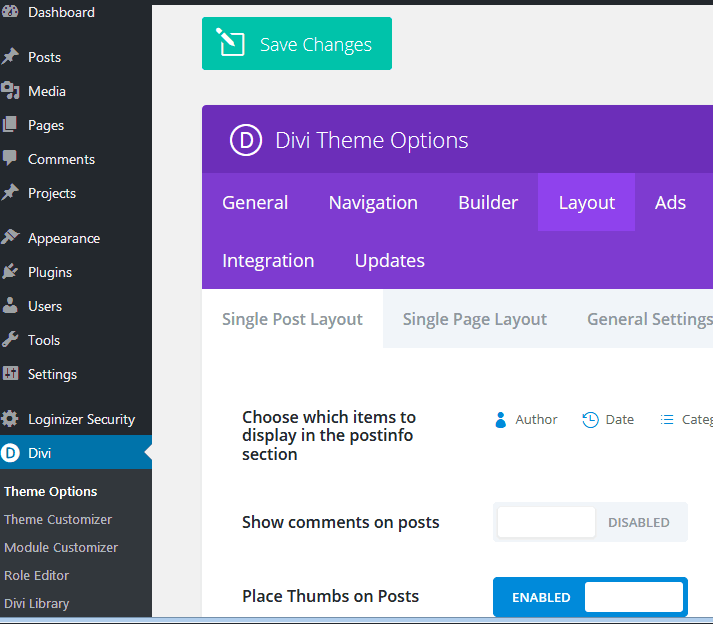This screenshot has height=624, width=713.
Task: Go to the Ads tab
Action: coord(670,202)
